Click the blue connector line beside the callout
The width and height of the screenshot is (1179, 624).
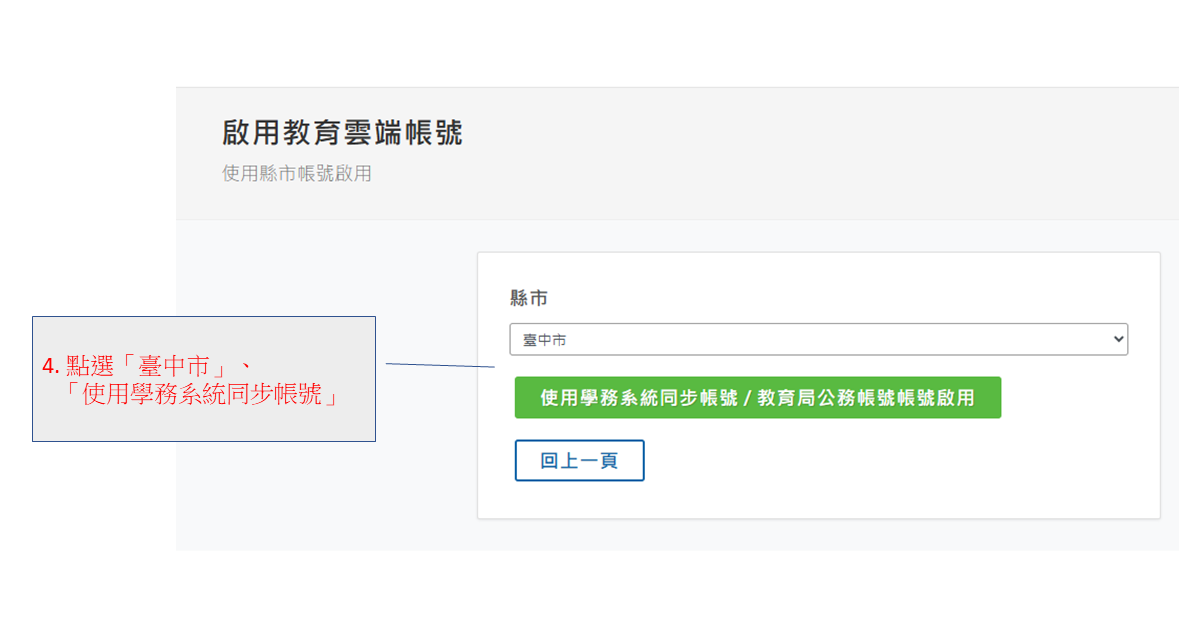[x=440, y=366]
